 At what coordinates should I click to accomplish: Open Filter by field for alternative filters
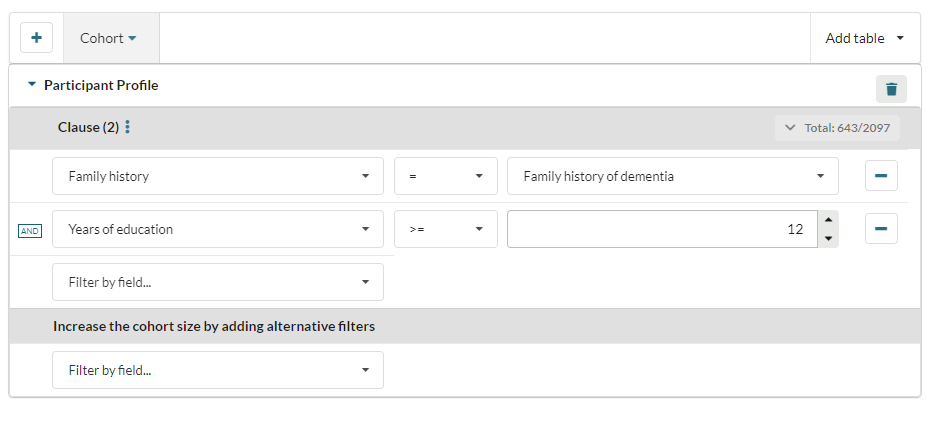[x=217, y=370]
